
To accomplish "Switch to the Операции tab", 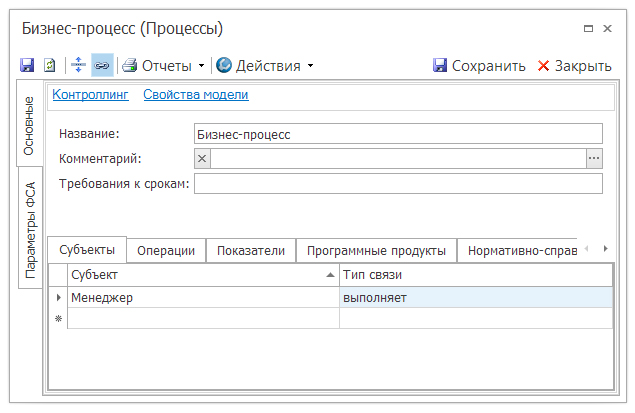I will coord(166,251).
